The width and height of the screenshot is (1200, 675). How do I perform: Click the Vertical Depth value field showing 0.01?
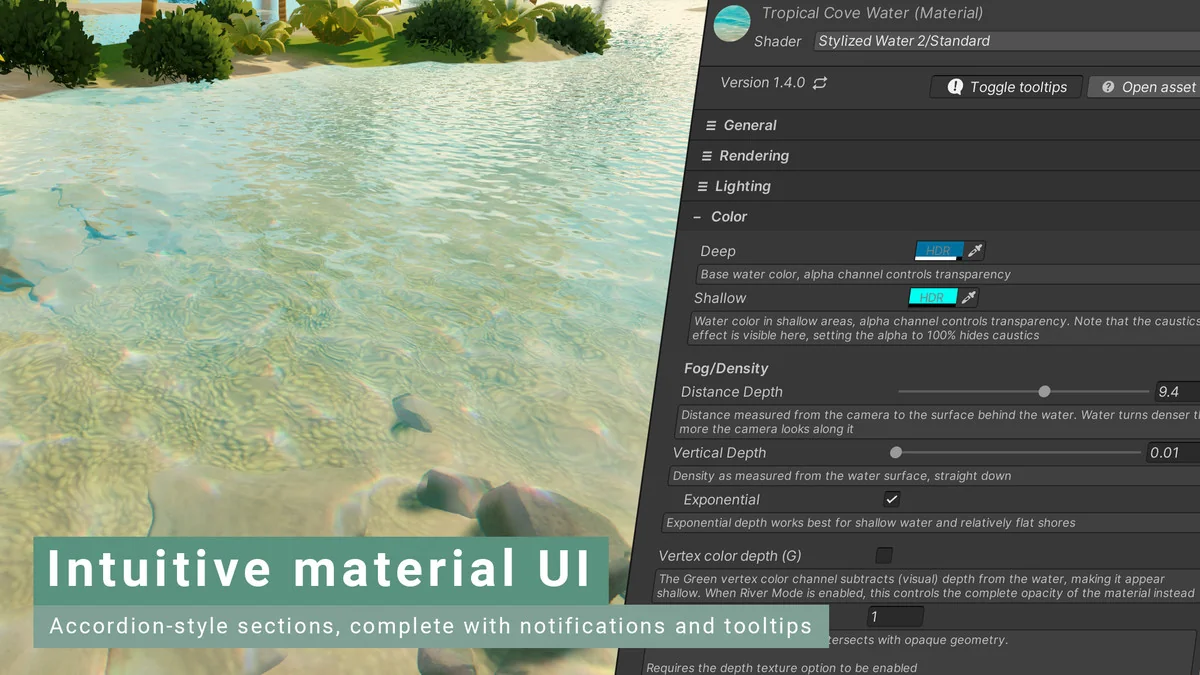coord(1172,453)
